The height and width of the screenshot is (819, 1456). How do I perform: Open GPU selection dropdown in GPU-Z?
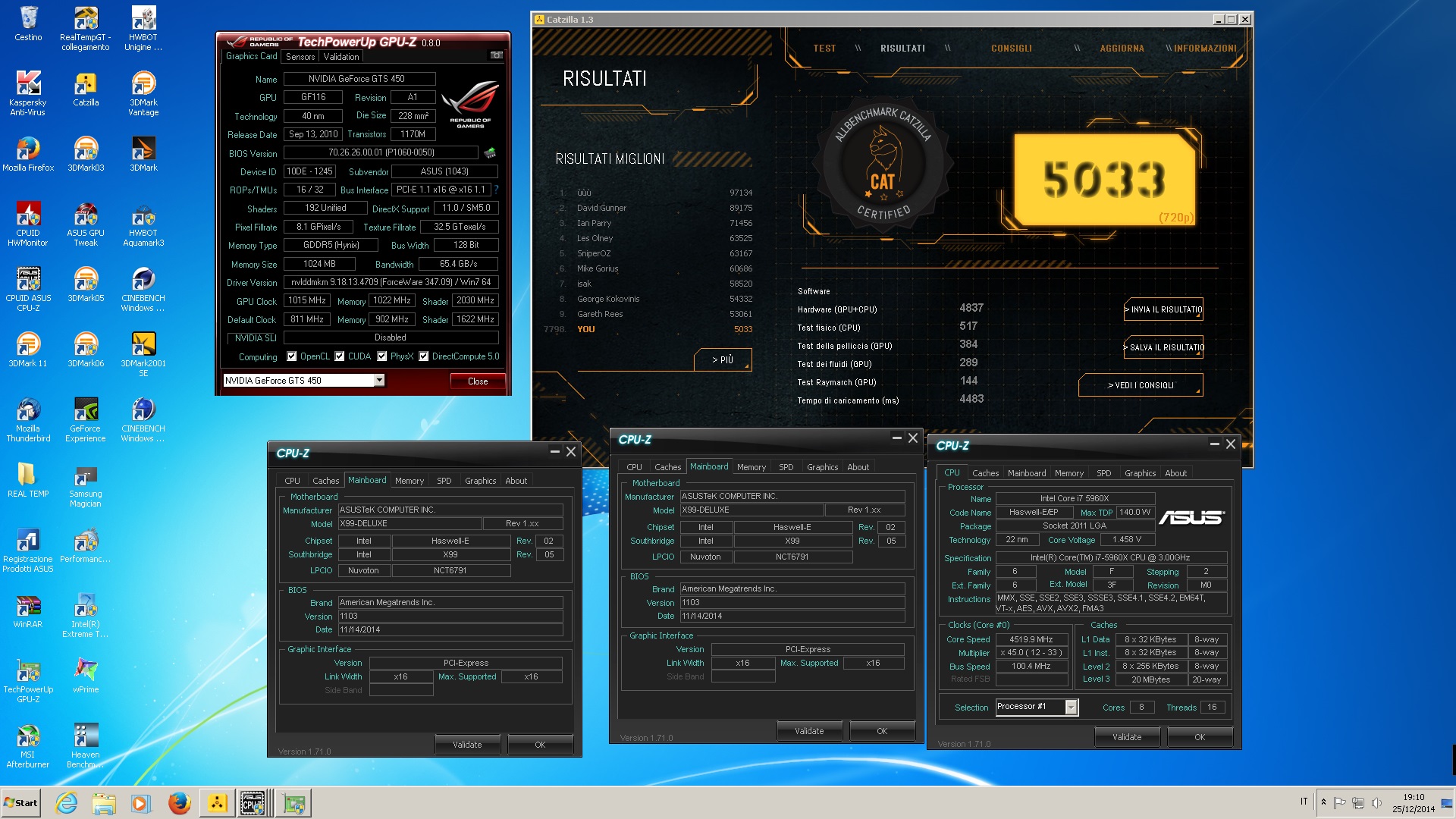pos(379,381)
